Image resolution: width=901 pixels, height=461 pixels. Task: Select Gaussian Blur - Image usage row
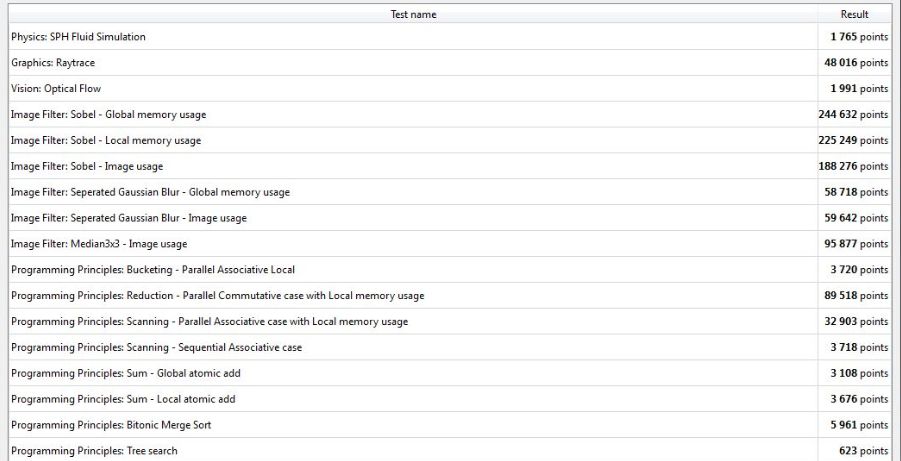tap(128, 218)
